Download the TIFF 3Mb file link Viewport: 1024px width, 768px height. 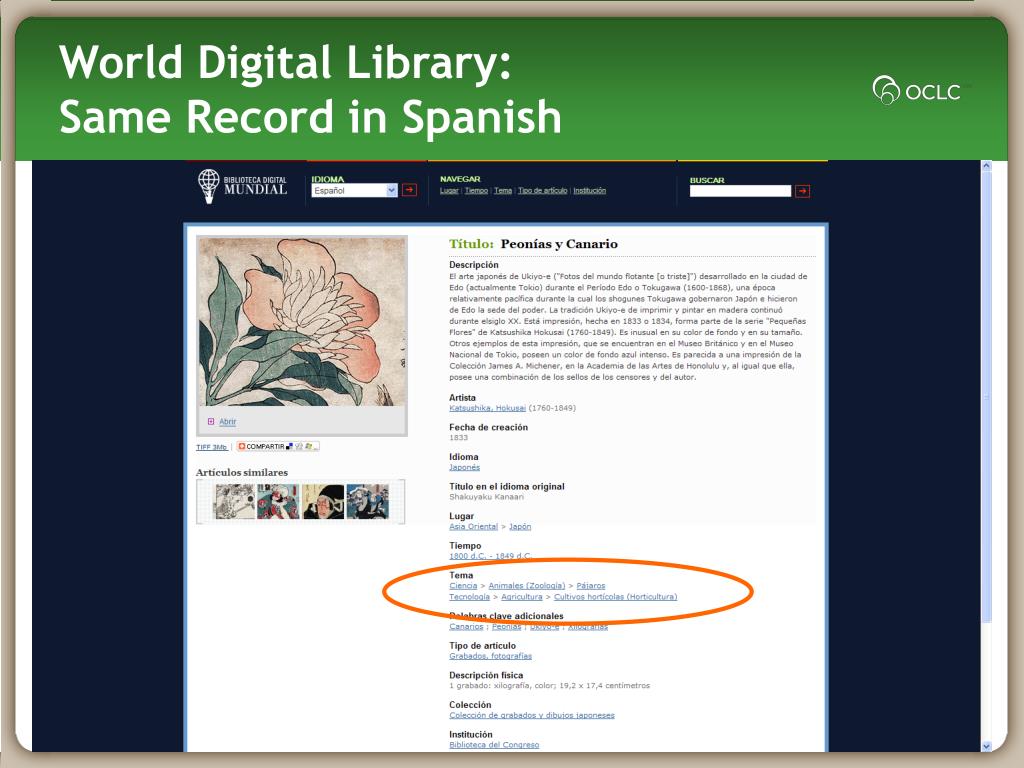tap(212, 447)
